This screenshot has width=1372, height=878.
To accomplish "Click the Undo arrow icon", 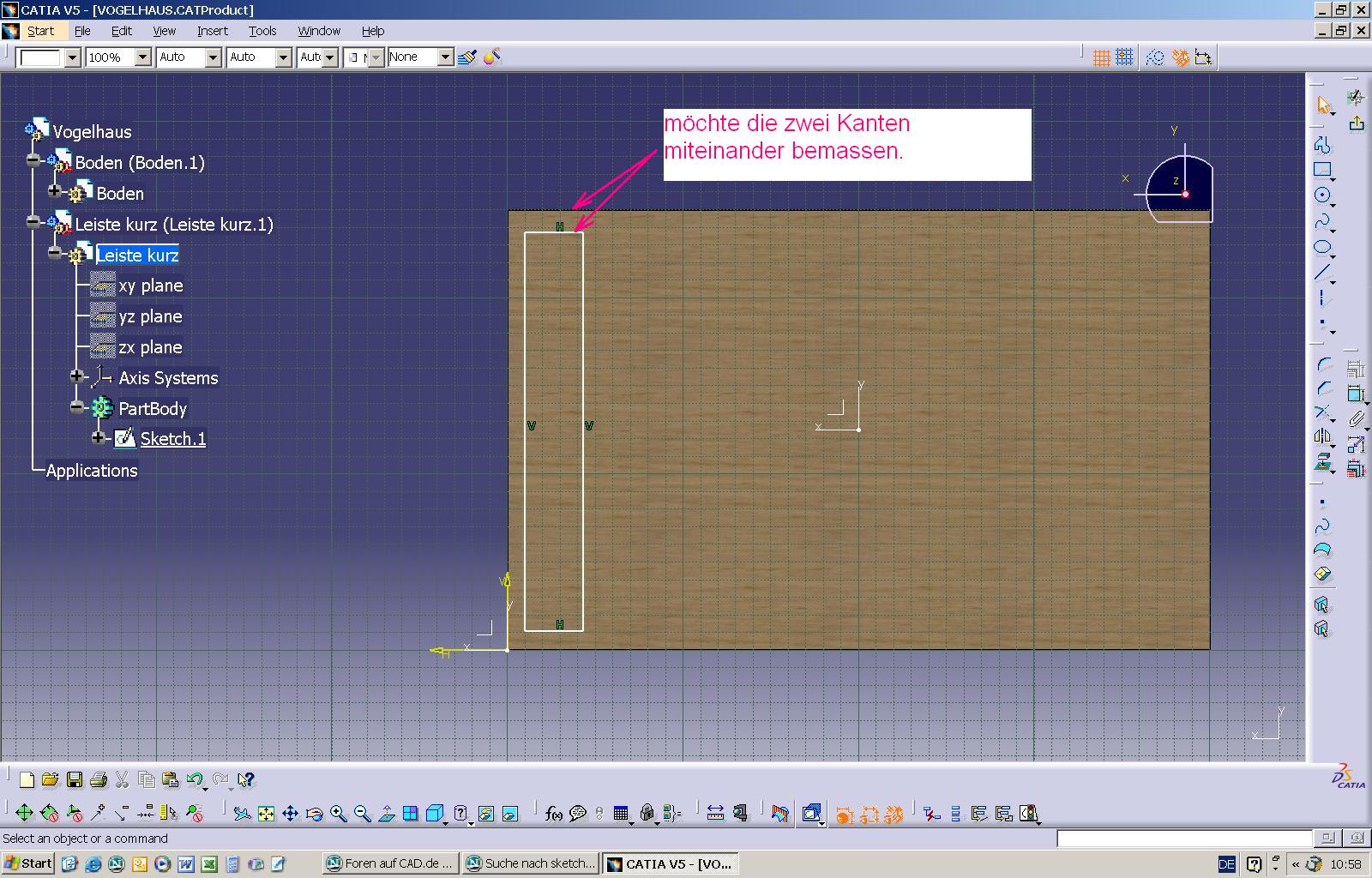I will coord(195,779).
